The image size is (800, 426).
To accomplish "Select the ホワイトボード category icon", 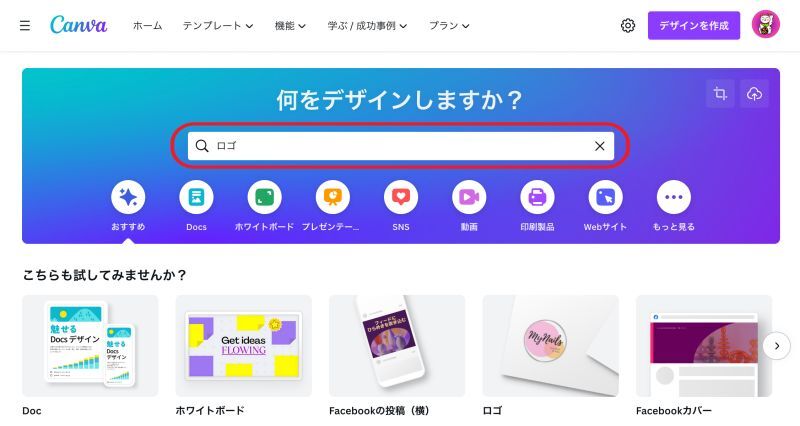I will coord(264,197).
